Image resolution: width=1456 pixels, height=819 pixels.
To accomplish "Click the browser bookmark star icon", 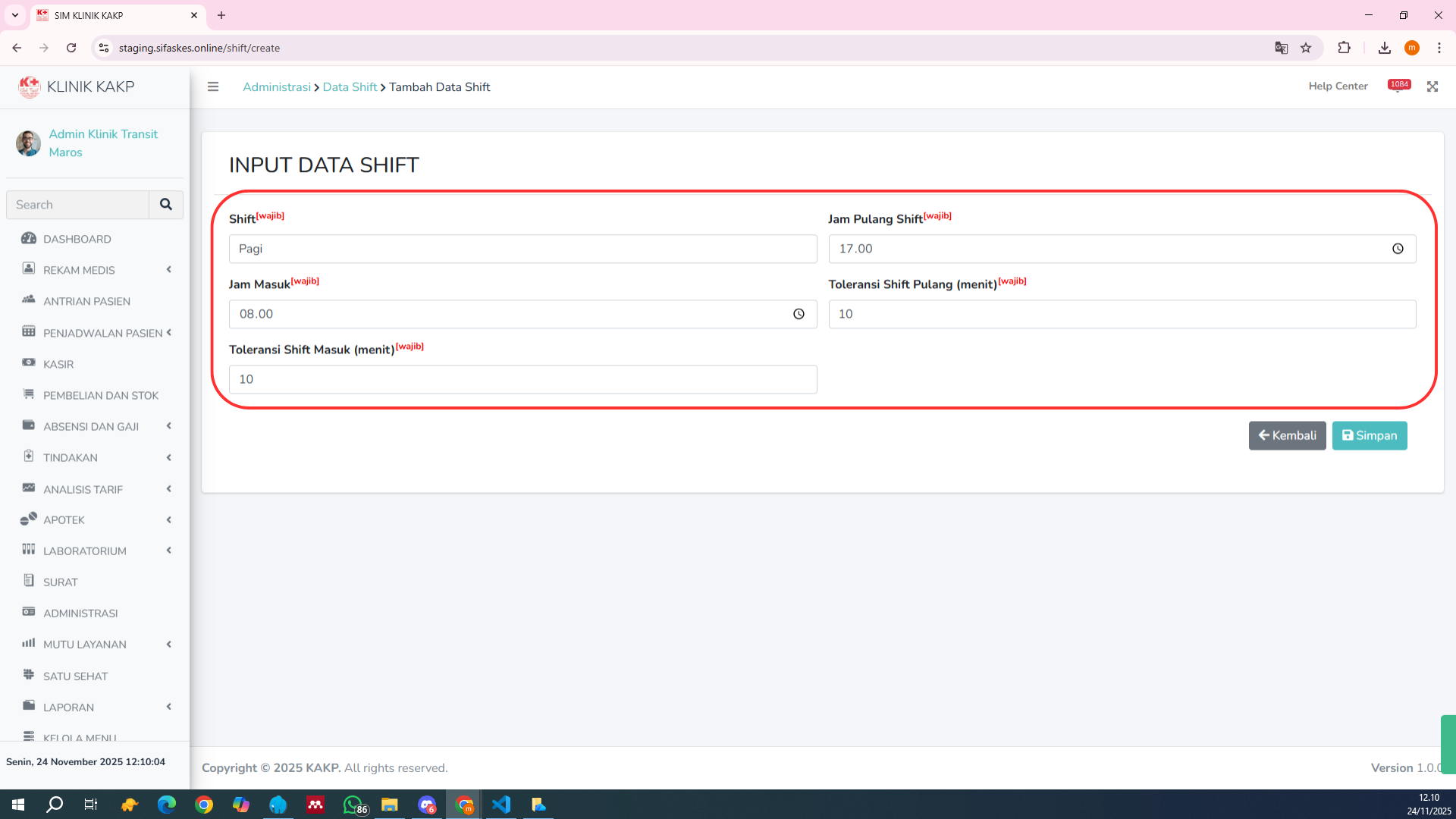I will 1306,48.
